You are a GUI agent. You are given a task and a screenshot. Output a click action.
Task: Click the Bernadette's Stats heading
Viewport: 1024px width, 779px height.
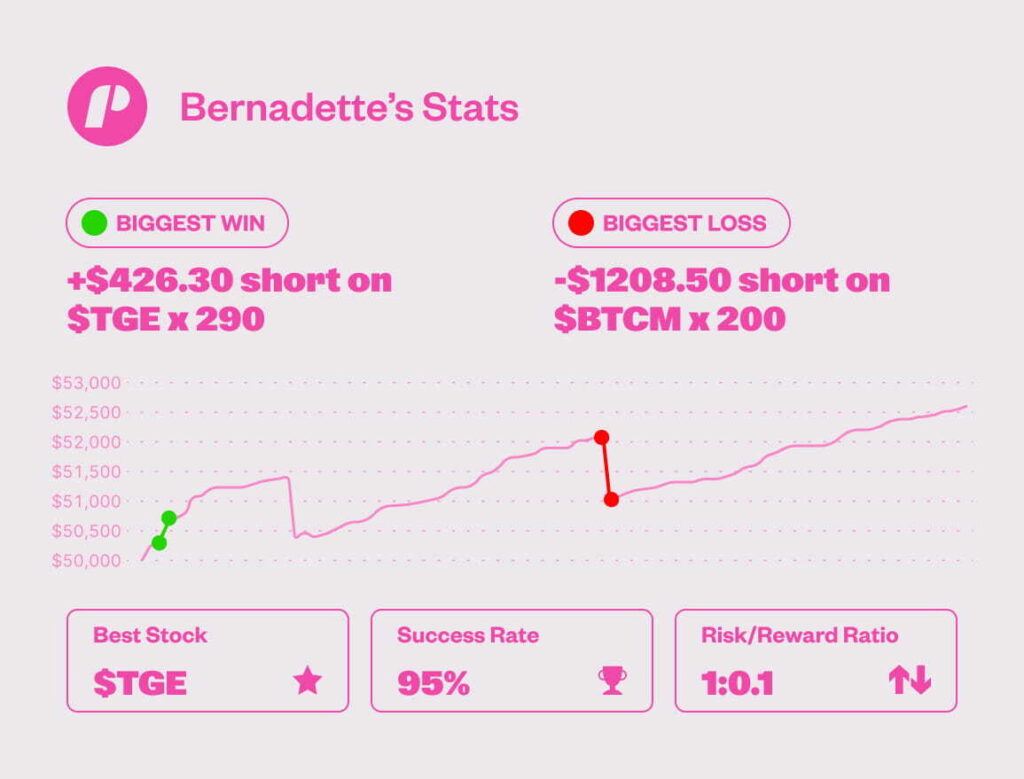click(349, 108)
